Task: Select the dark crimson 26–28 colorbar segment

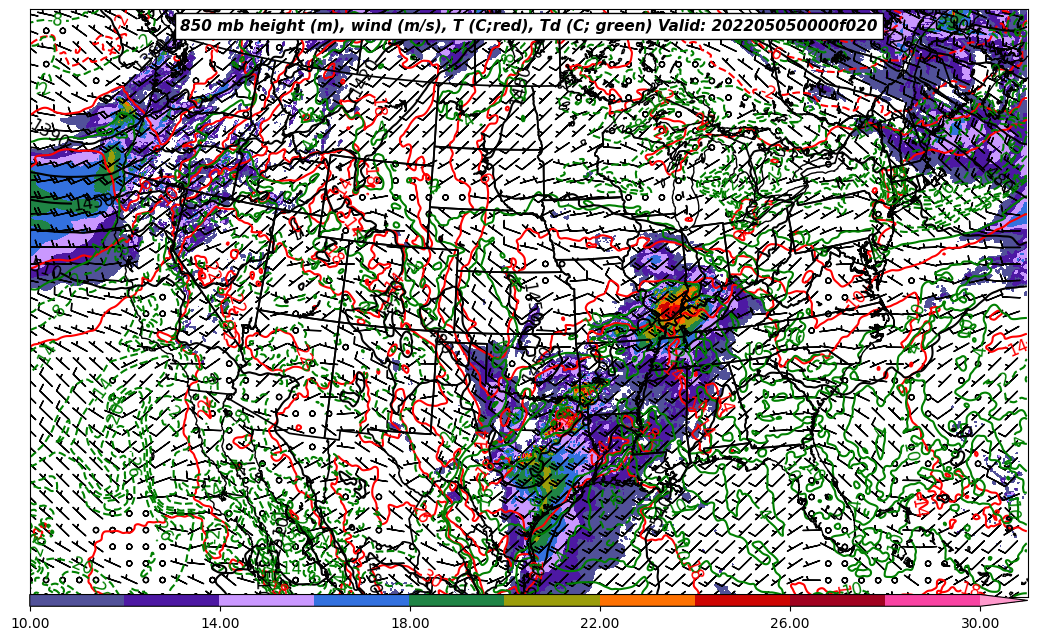Action: (x=837, y=600)
